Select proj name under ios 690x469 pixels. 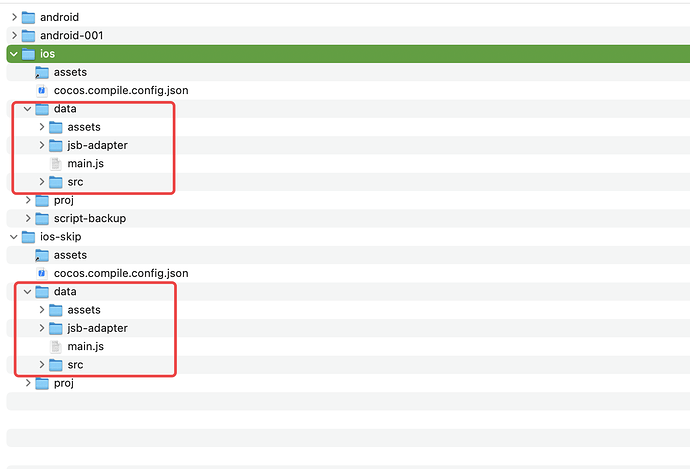point(64,200)
